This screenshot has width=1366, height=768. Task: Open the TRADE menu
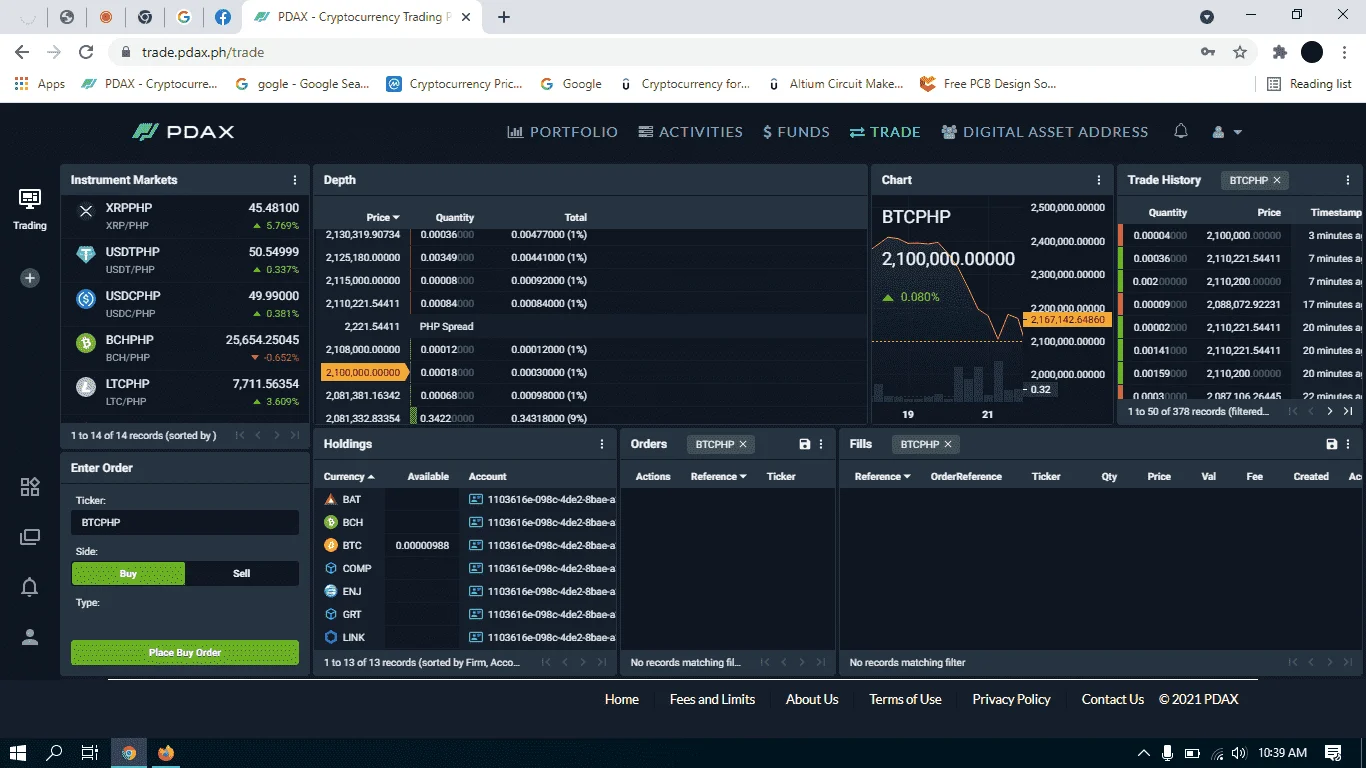885,131
